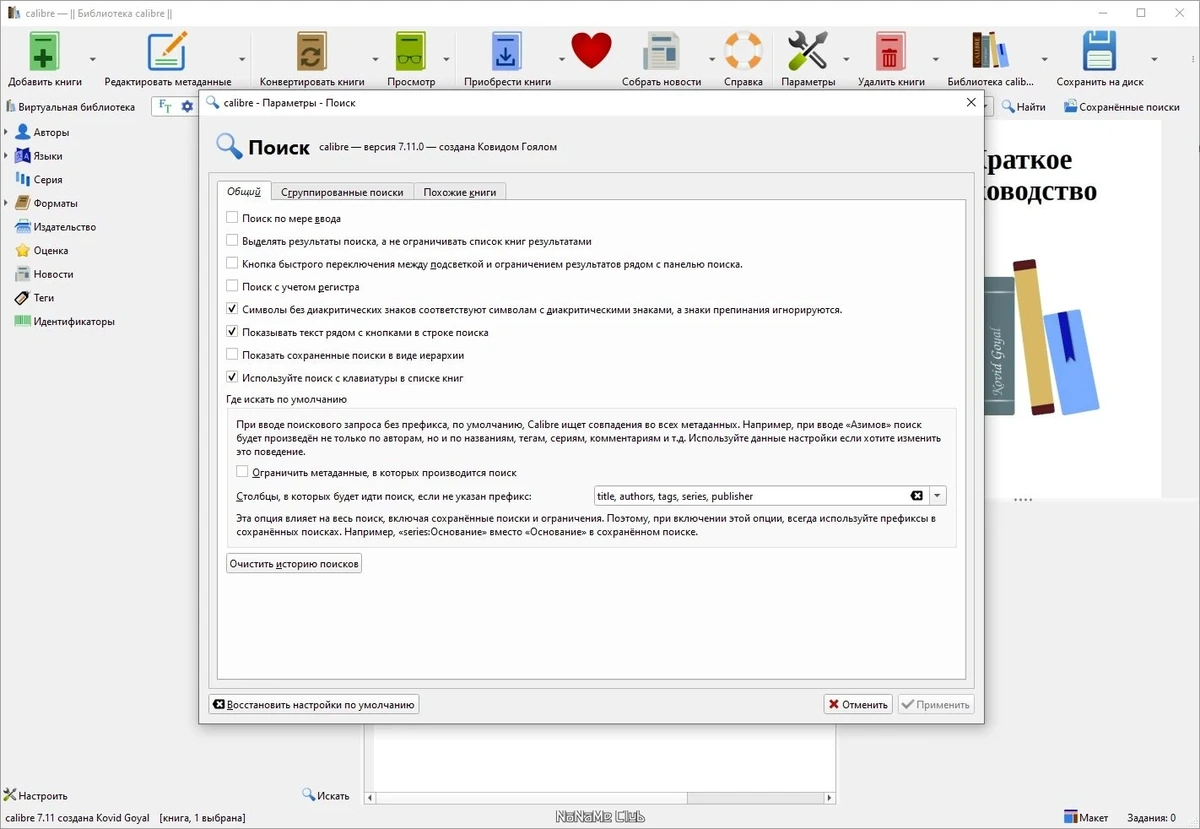Screen dimensions: 1200x829
Task: Expand Авторы tree arrow
Action: pyautogui.click(x=6, y=132)
